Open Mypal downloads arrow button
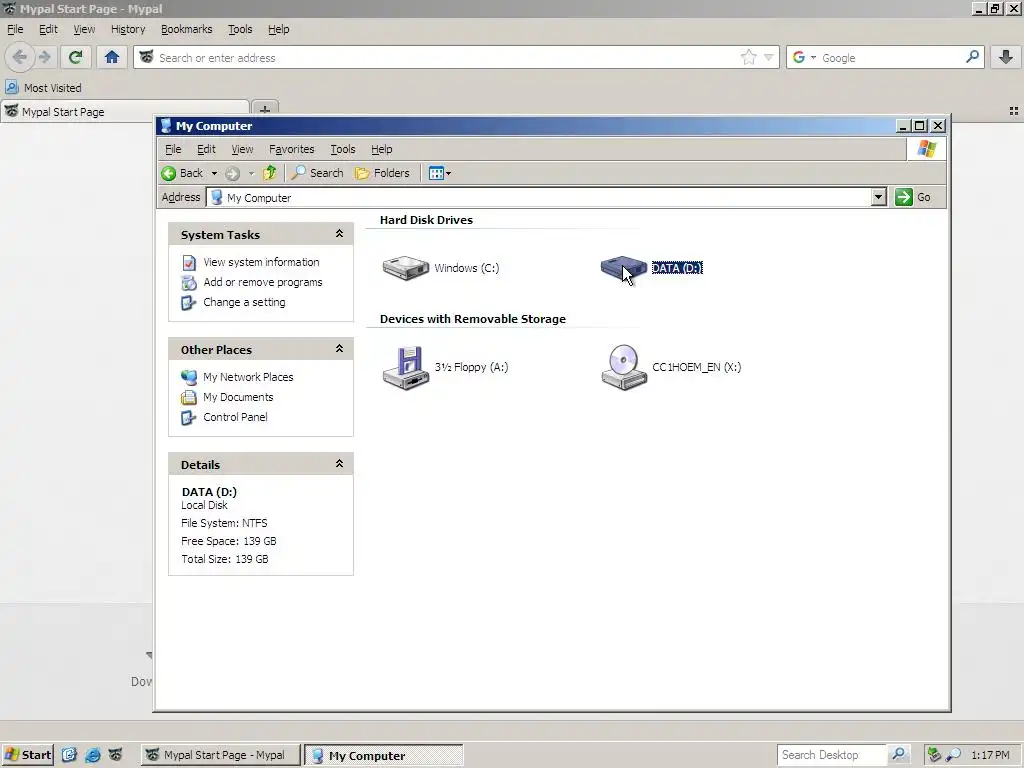The image size is (1024, 768). (1006, 57)
